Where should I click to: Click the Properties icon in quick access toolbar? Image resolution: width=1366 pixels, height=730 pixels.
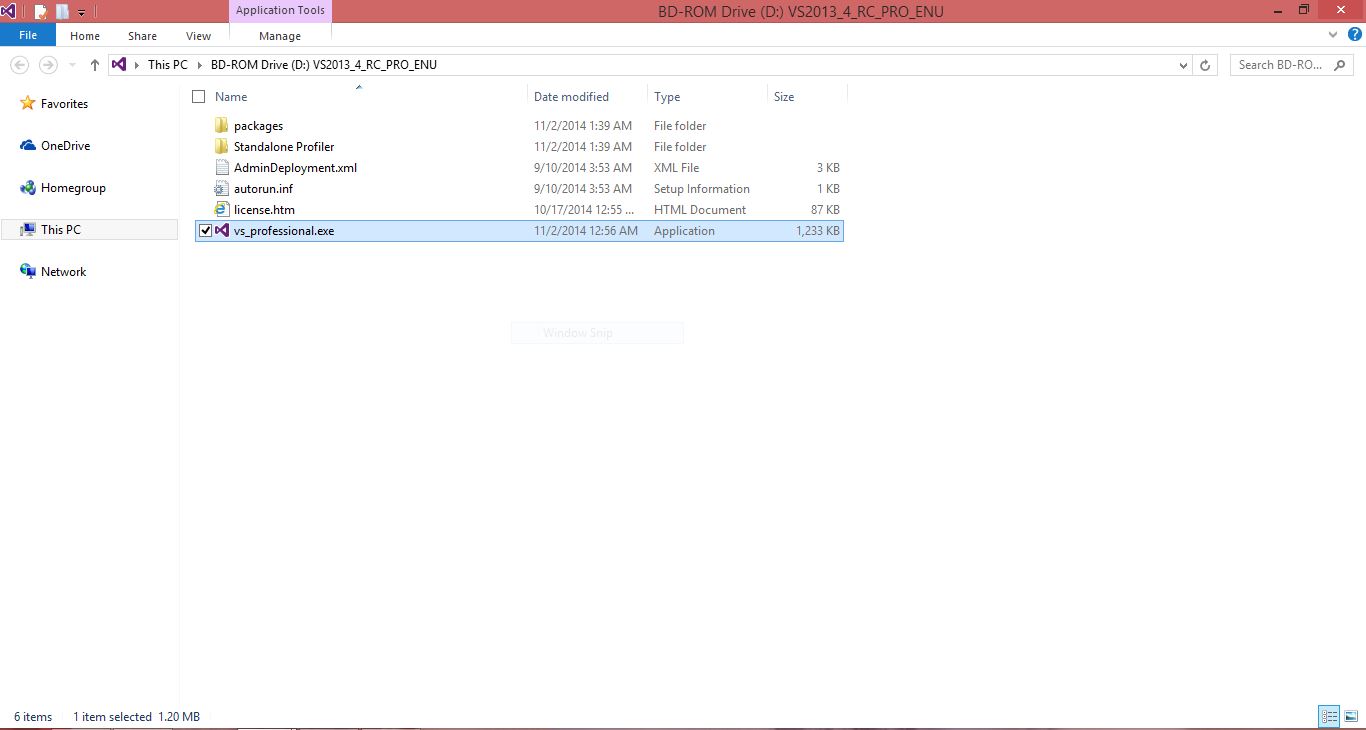pyautogui.click(x=41, y=12)
